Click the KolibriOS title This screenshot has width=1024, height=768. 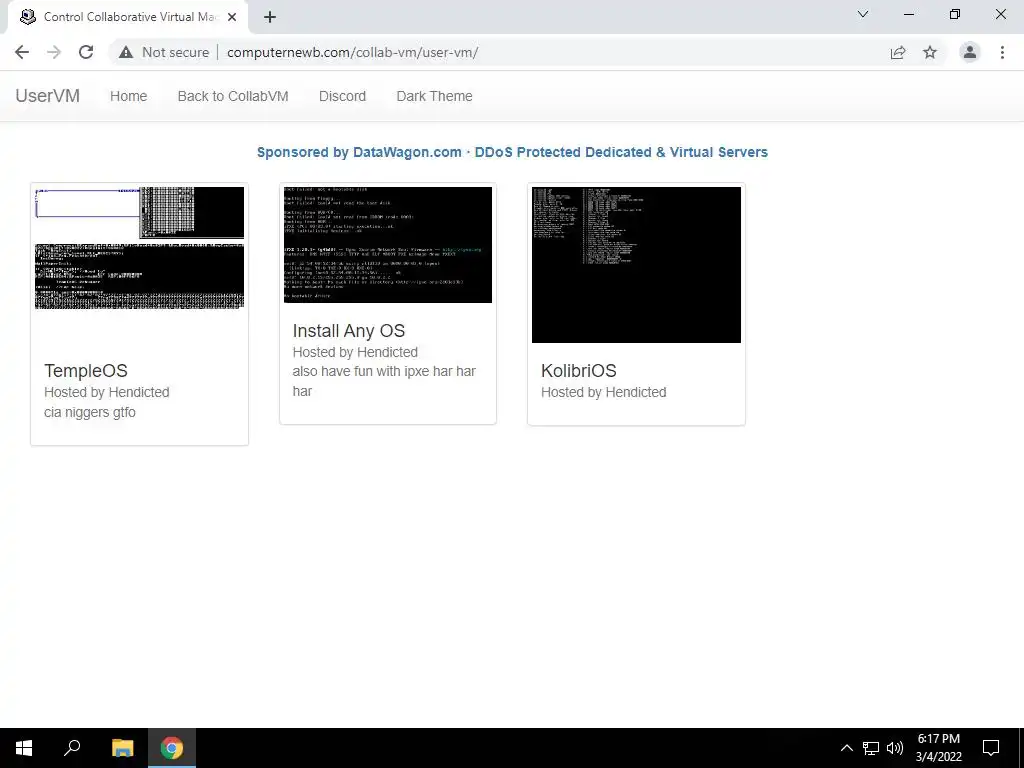(x=579, y=370)
